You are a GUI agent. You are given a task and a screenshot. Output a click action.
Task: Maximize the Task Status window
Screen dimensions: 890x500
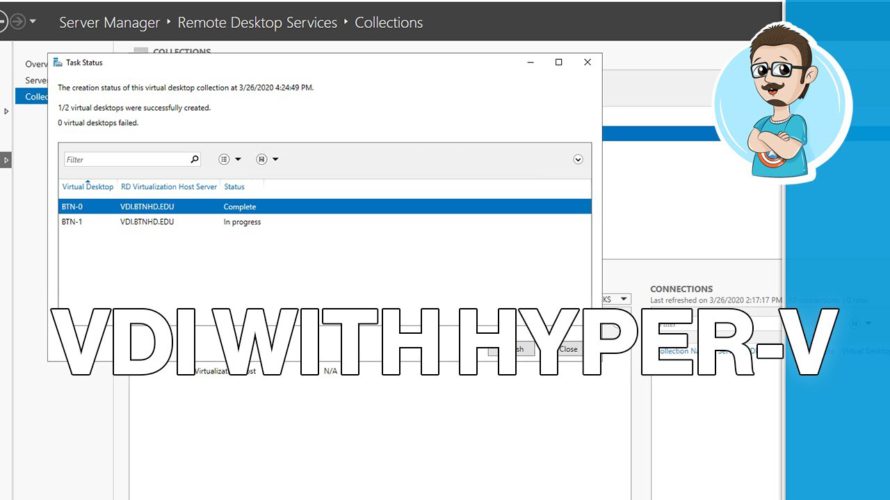point(559,62)
